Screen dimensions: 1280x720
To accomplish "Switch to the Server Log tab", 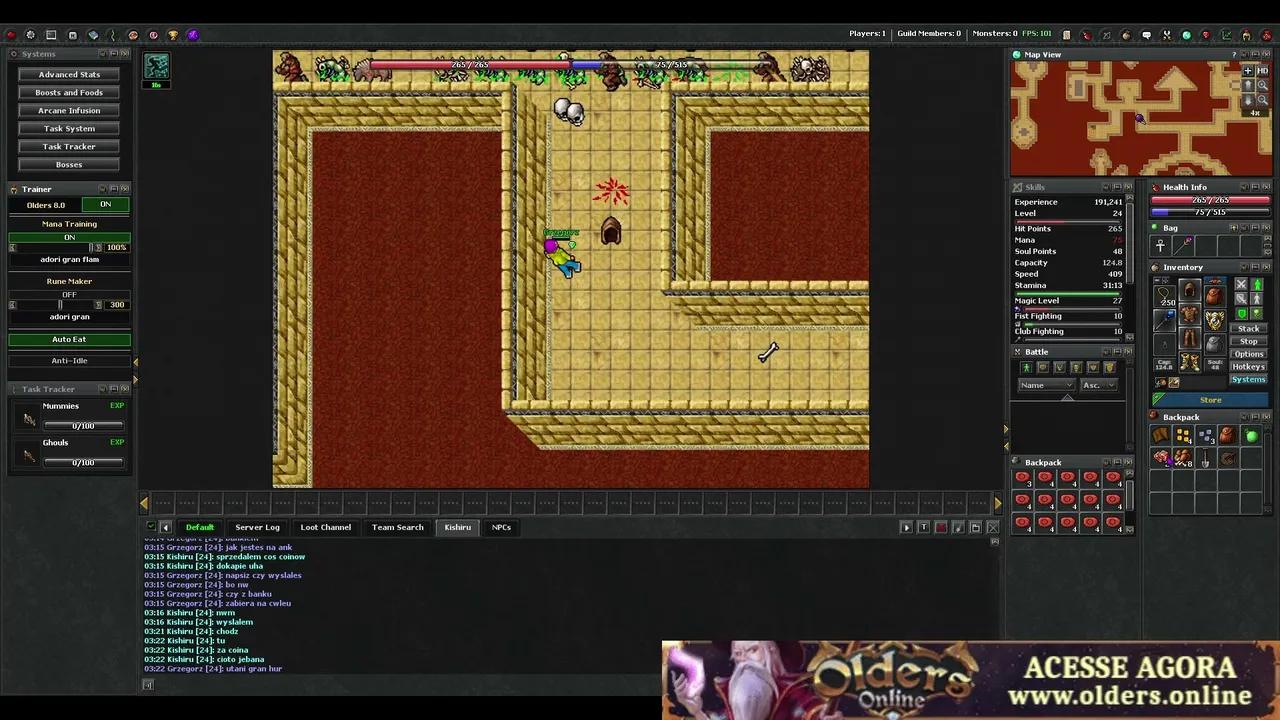I will click(x=257, y=527).
